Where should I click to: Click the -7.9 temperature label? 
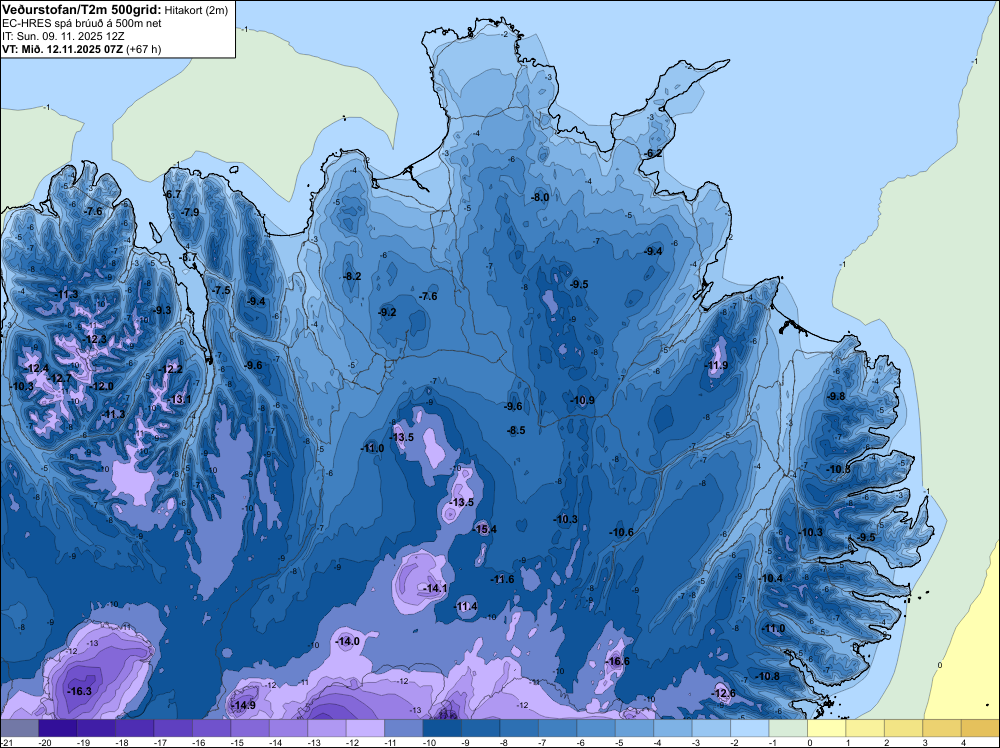(190, 212)
